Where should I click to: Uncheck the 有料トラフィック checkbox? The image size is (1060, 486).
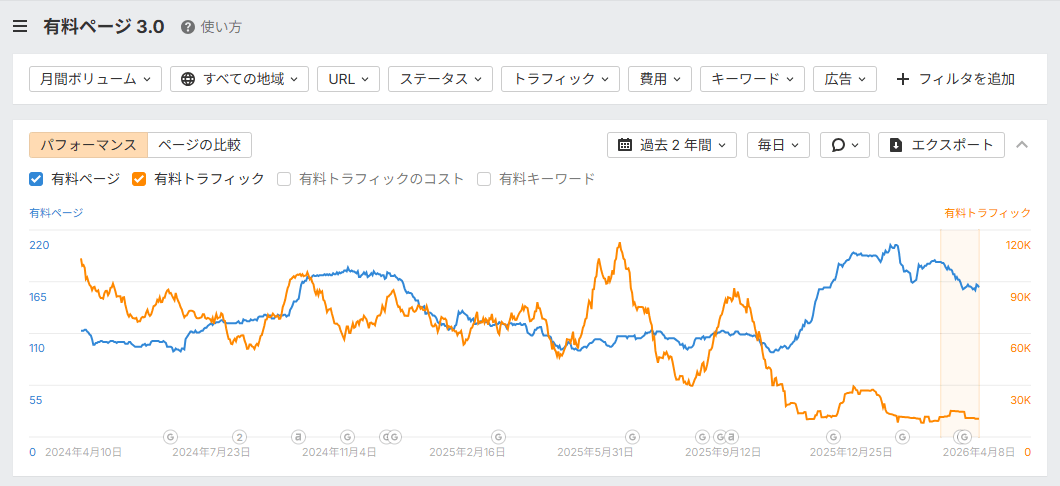pyautogui.click(x=139, y=179)
